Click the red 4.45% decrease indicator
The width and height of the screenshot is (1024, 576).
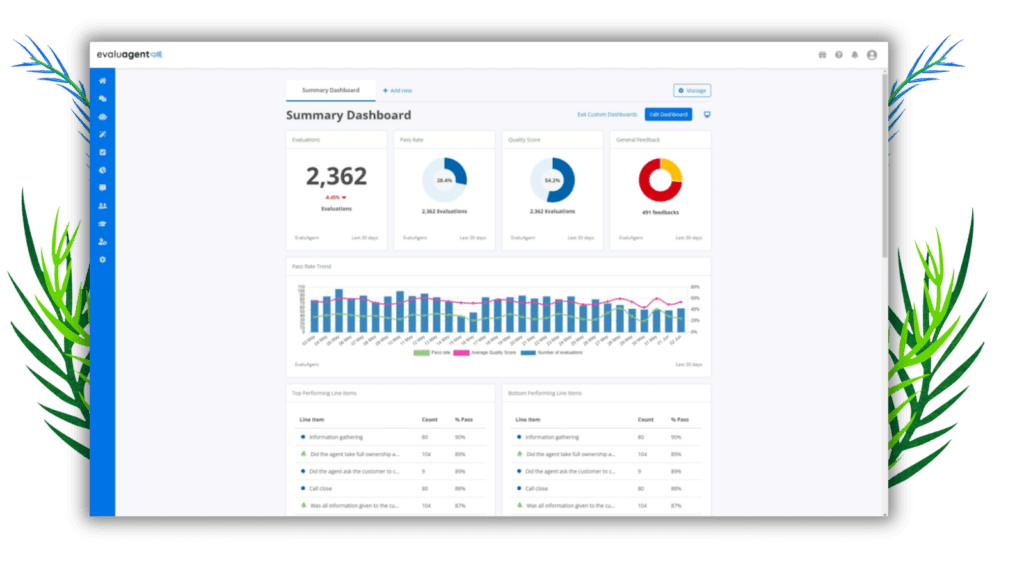[336, 197]
